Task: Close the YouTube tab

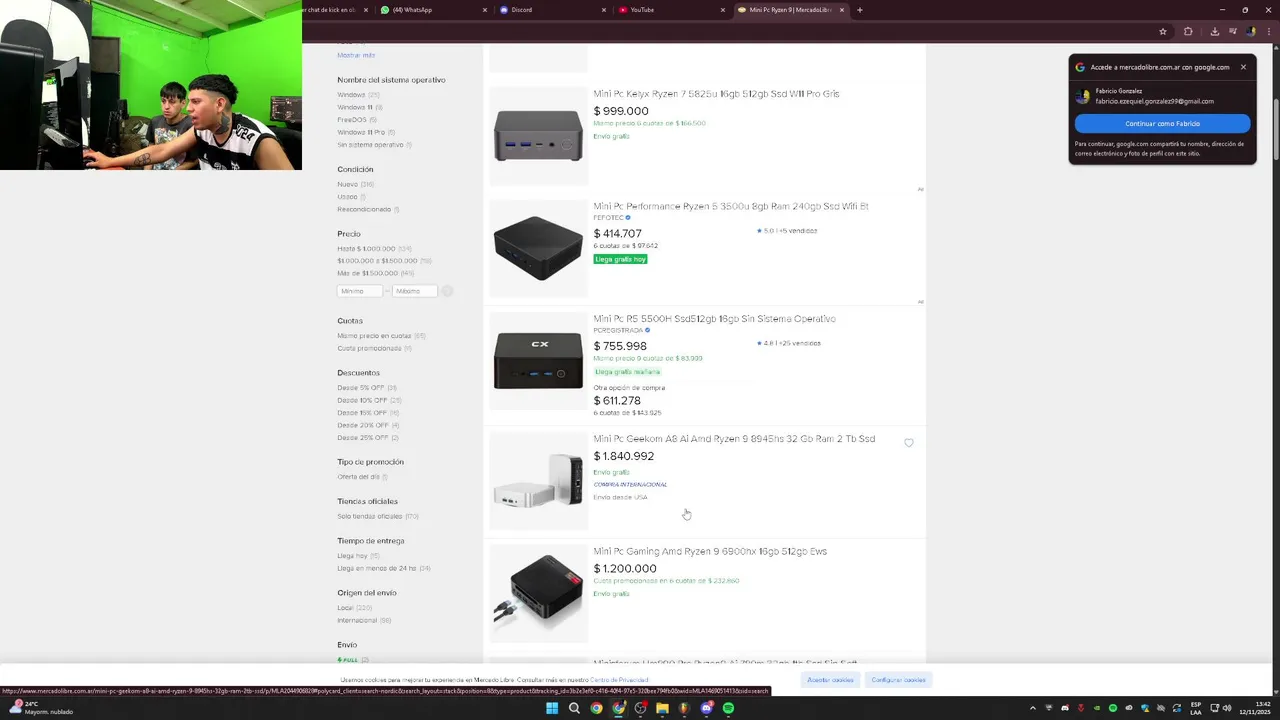Action: (x=723, y=10)
